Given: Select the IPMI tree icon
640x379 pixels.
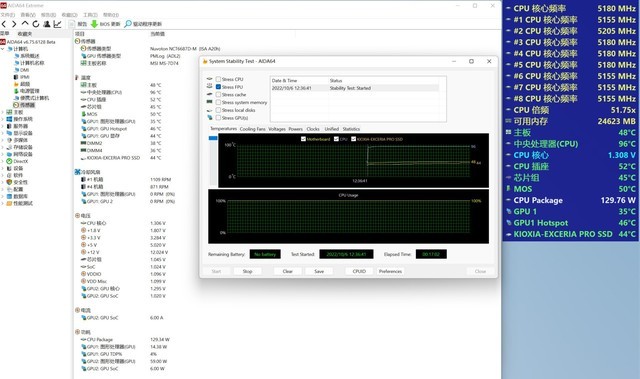Looking at the screenshot, I should pos(16,77).
